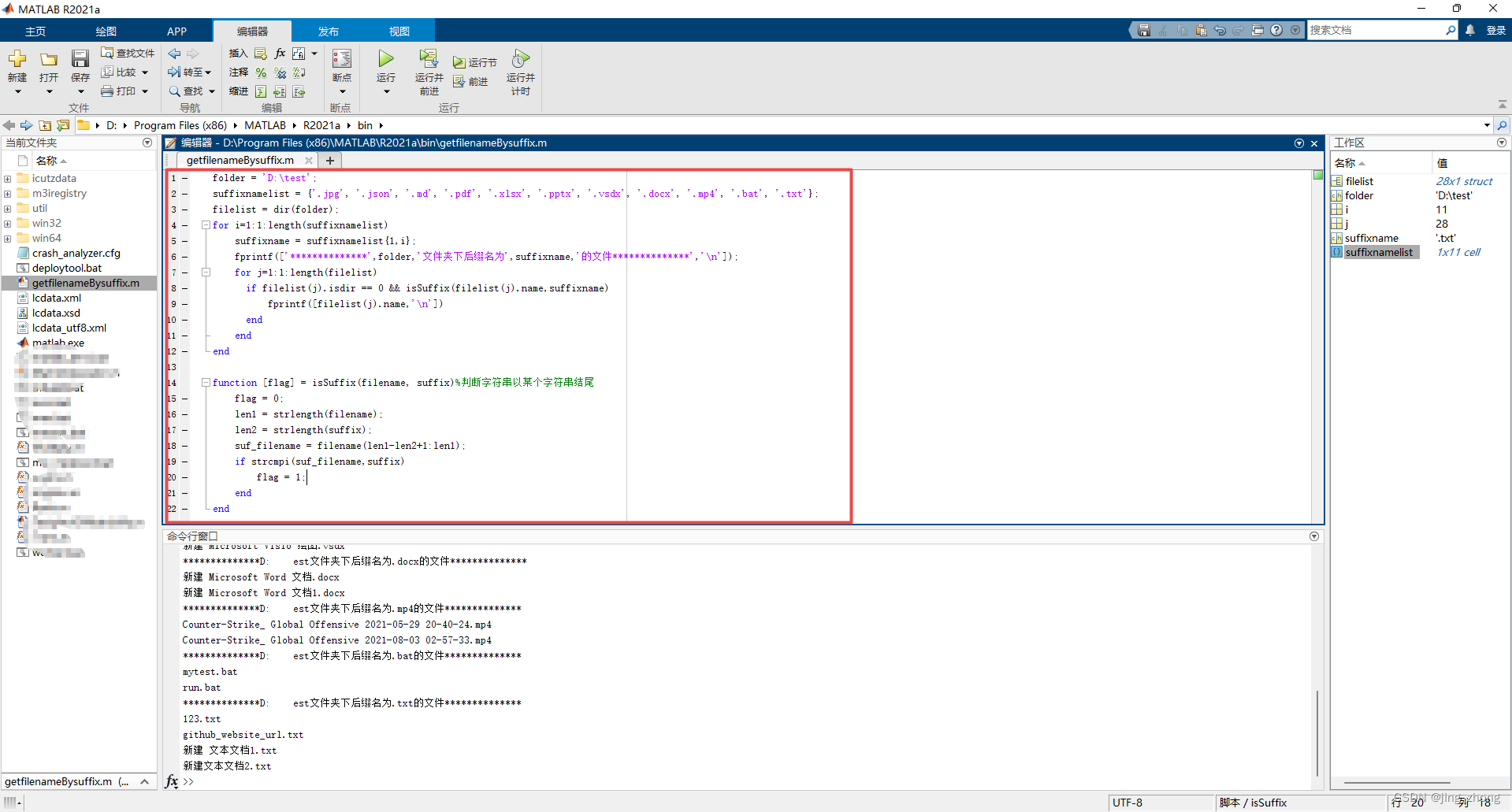Click Advance (前进) button
Image resolution: width=1512 pixels, height=812 pixels.
coord(470,81)
